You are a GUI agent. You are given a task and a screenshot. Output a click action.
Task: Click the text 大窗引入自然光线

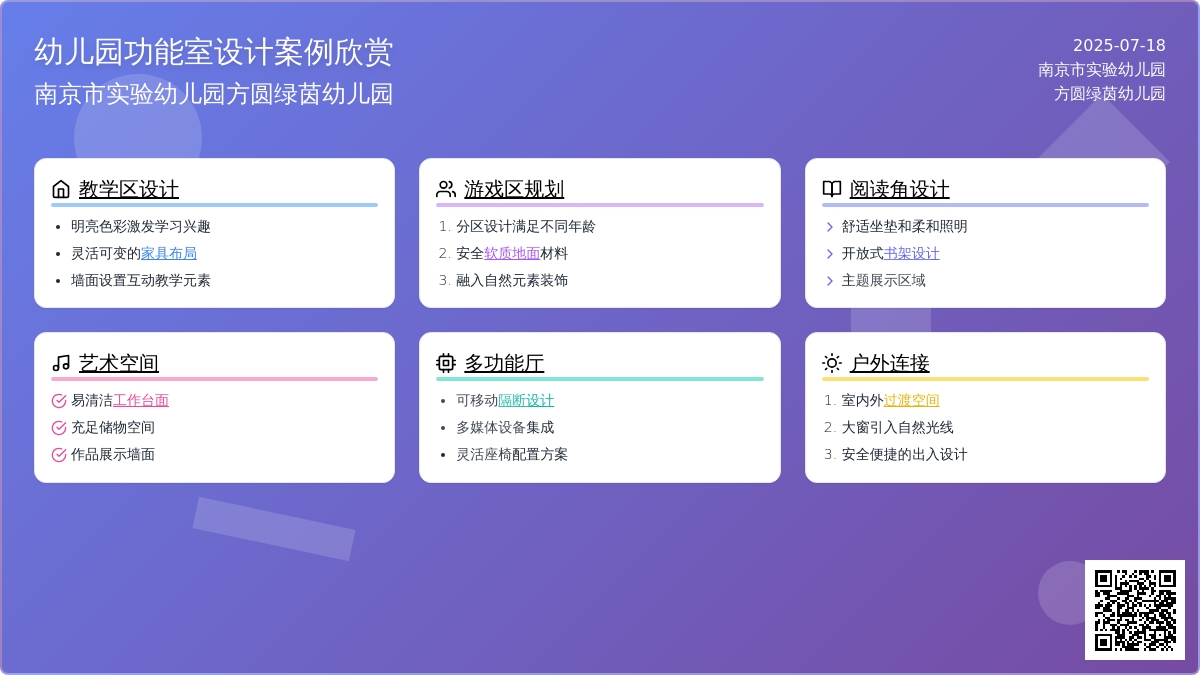898,427
